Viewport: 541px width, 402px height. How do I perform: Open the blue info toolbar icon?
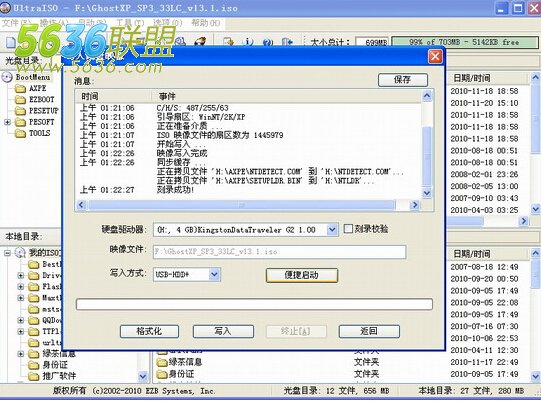(248, 42)
